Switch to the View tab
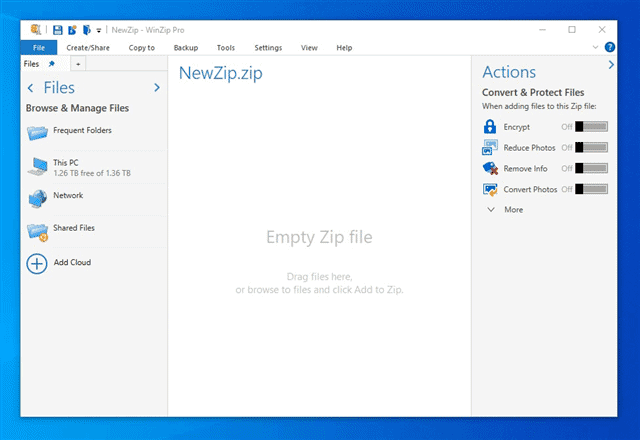The height and width of the screenshot is (440, 640). (309, 48)
